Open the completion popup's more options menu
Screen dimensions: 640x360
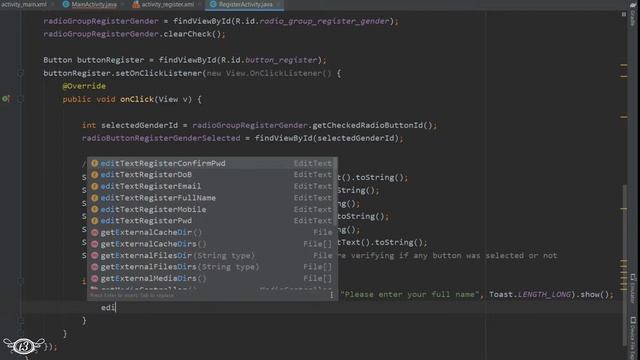(x=331, y=295)
